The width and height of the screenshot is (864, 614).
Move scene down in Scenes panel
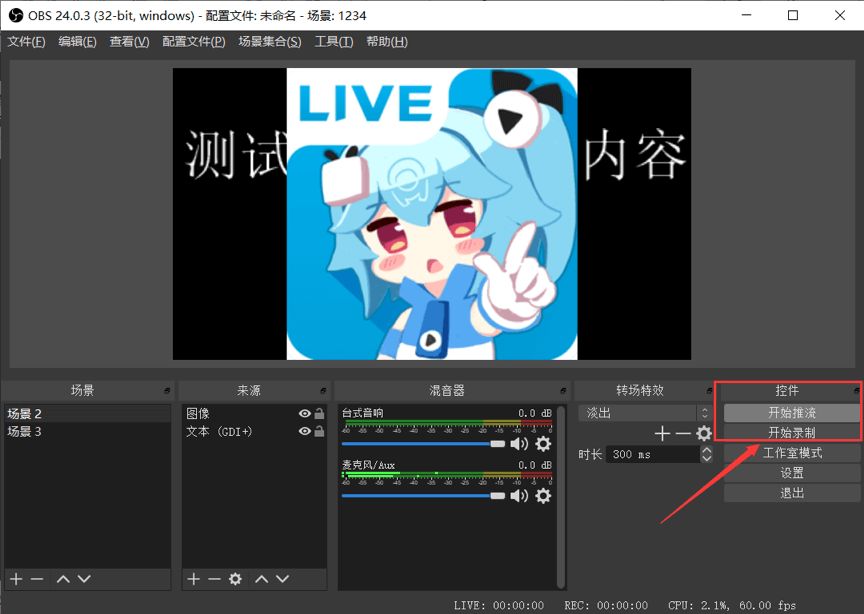[x=84, y=579]
